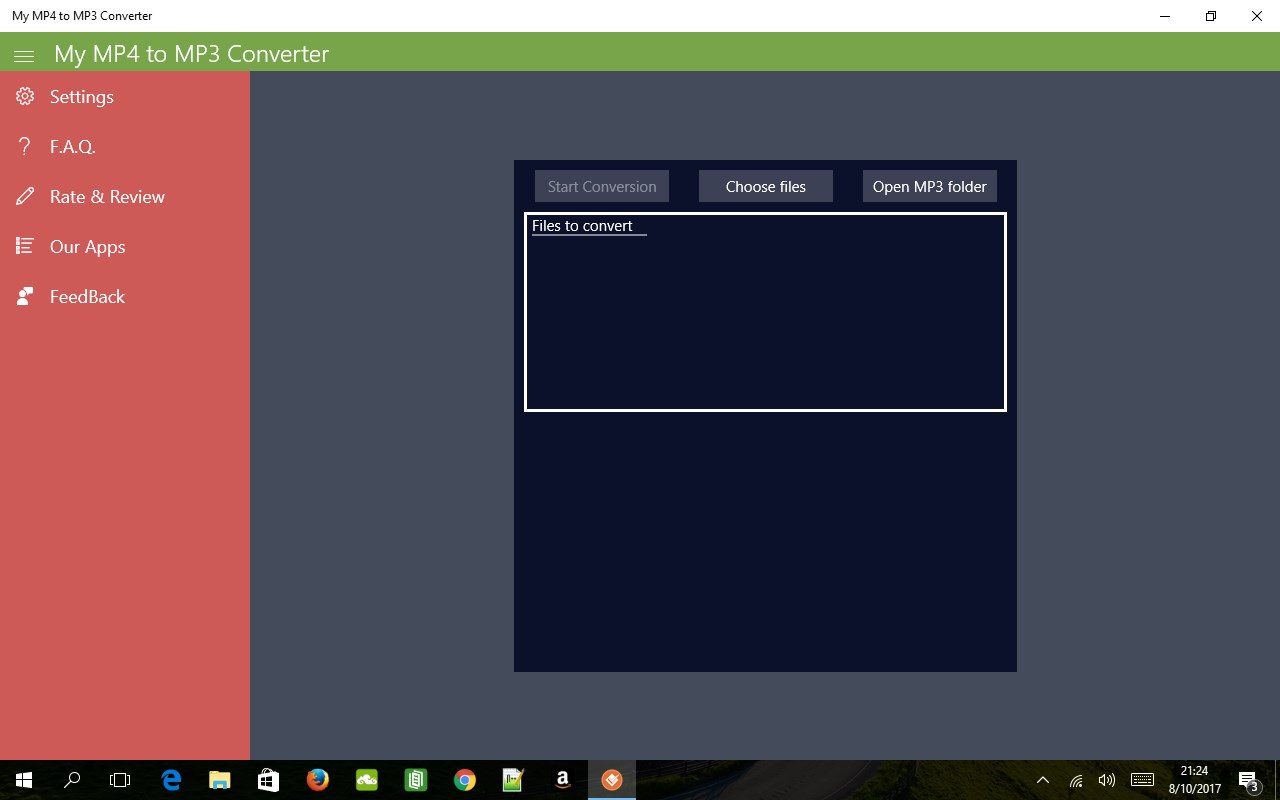
Task: Click the touch keyboard icon in system tray
Action: coord(1141,780)
